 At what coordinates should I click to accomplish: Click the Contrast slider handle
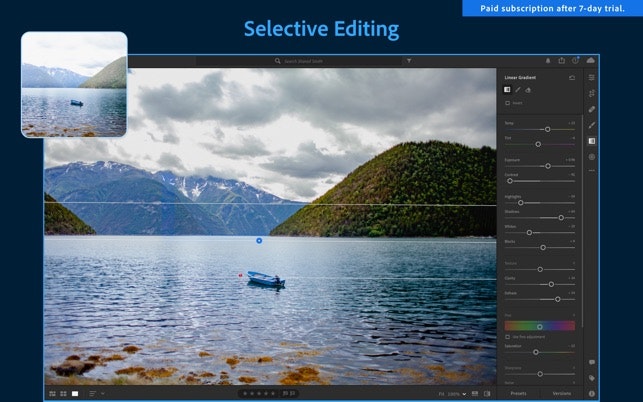click(510, 181)
